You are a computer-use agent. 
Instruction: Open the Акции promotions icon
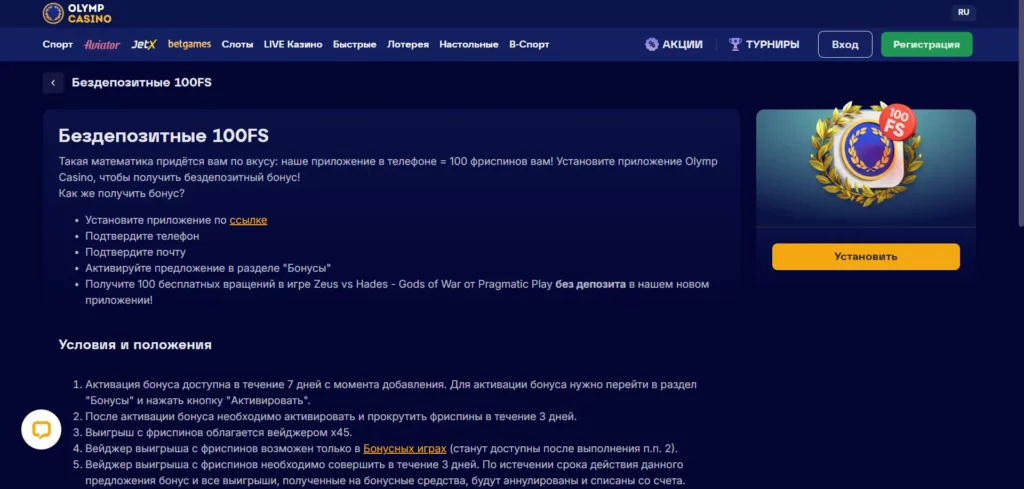pyautogui.click(x=651, y=44)
